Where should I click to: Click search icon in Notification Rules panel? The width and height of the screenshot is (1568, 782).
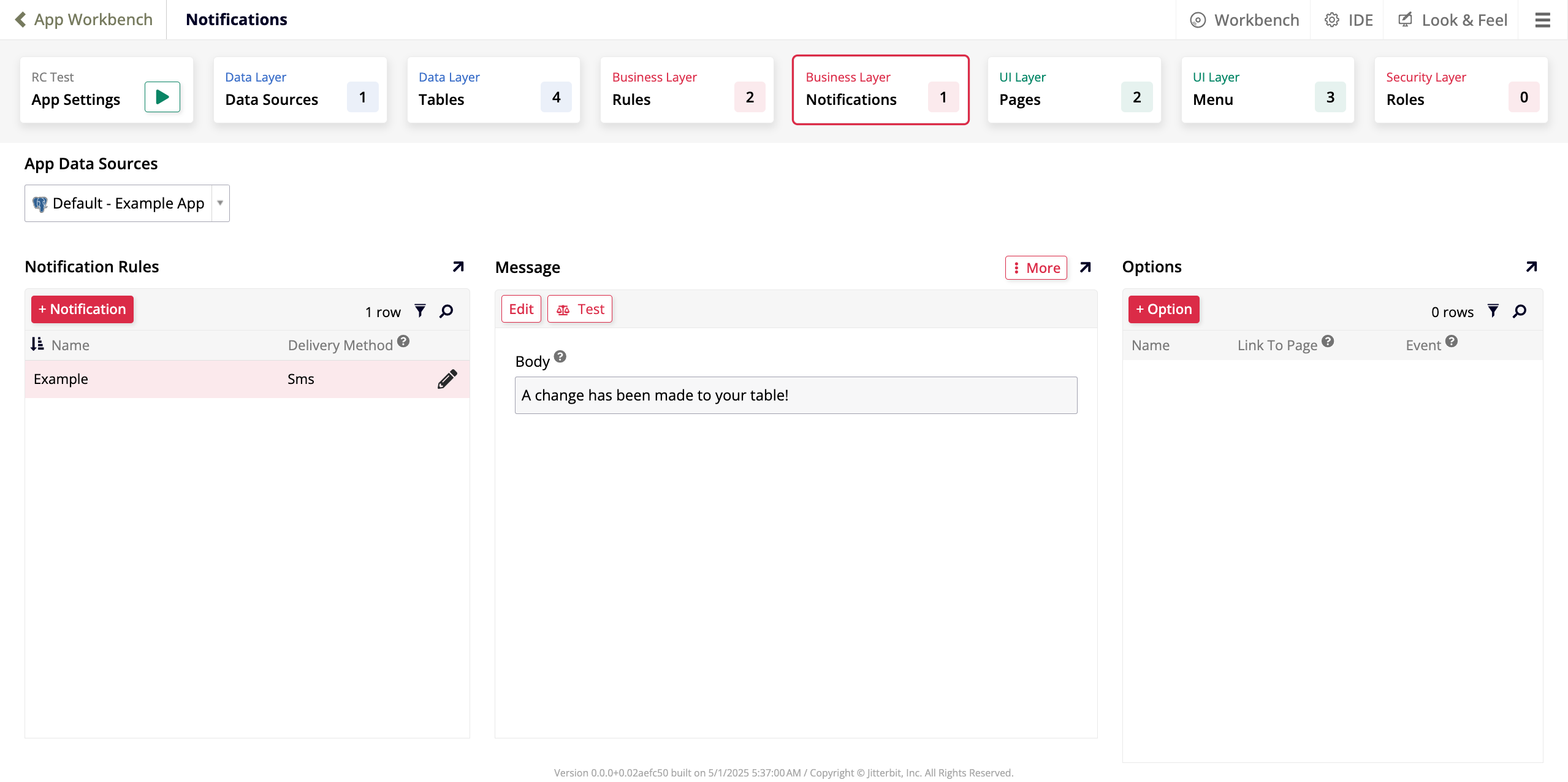pos(446,311)
